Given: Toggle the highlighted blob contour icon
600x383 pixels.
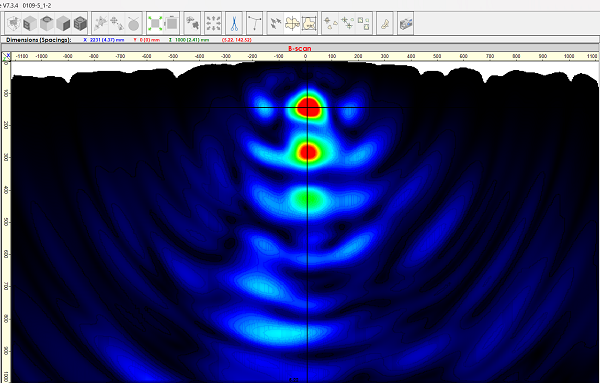Looking at the screenshot, I should coord(292,23).
